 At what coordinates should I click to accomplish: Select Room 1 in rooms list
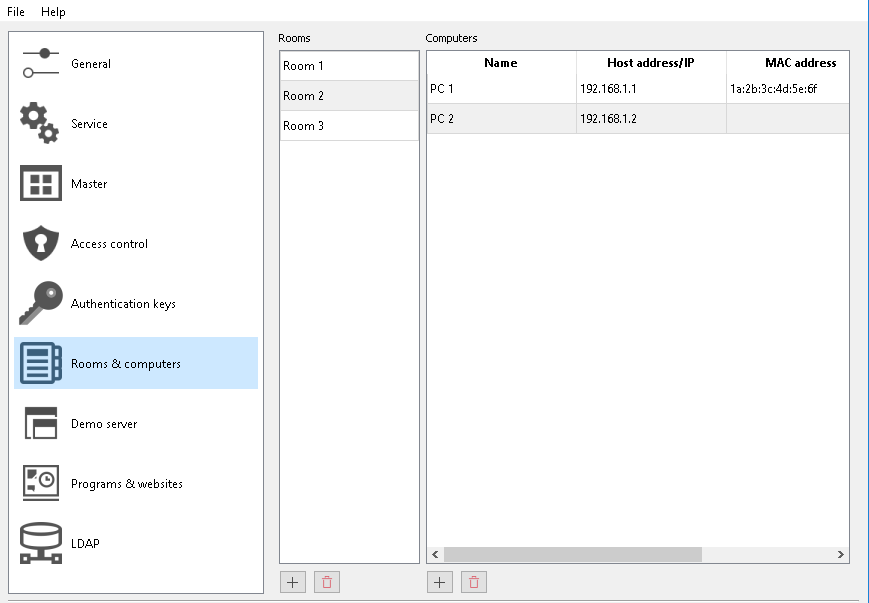pos(349,66)
